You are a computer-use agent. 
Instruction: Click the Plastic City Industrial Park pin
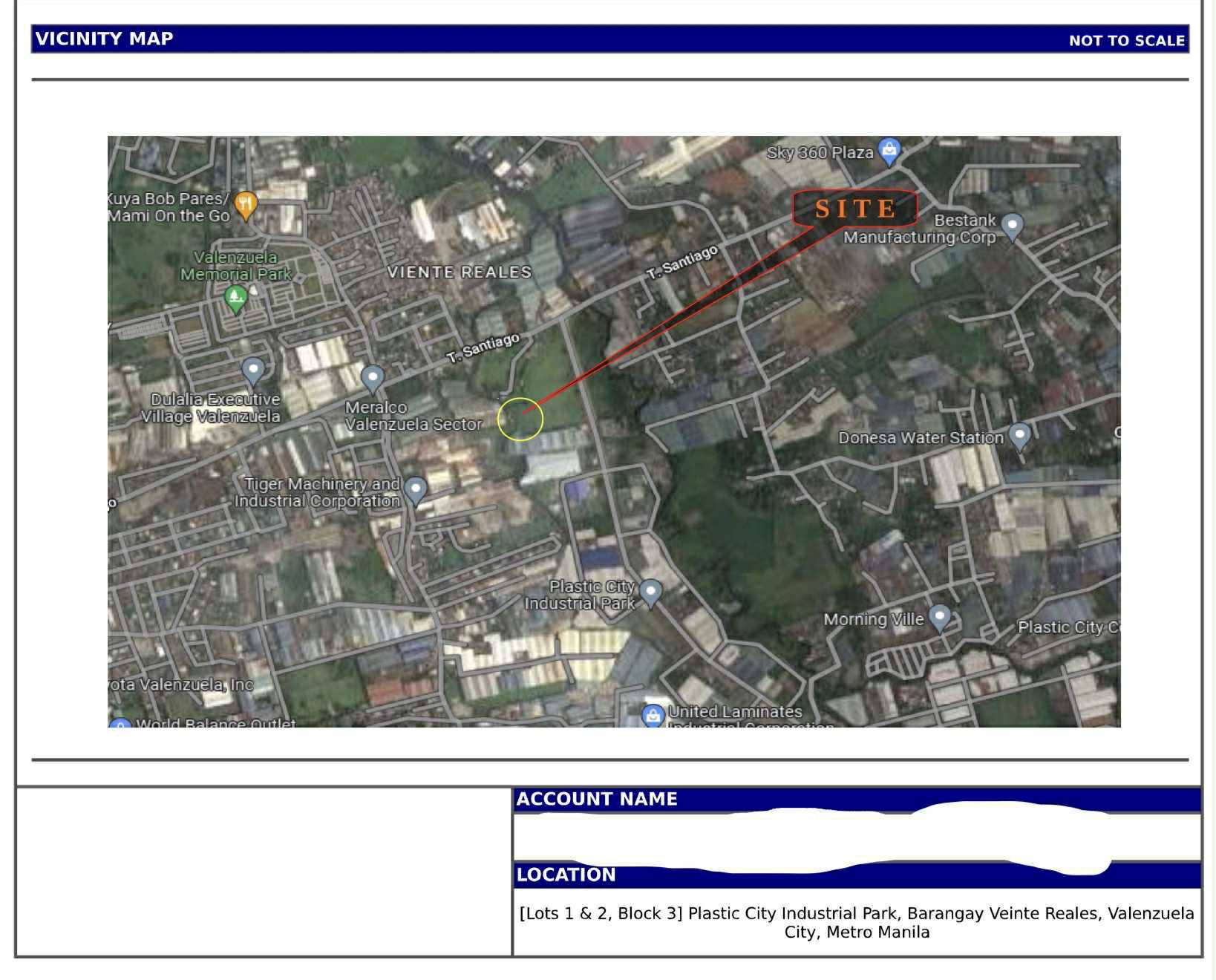650,592
